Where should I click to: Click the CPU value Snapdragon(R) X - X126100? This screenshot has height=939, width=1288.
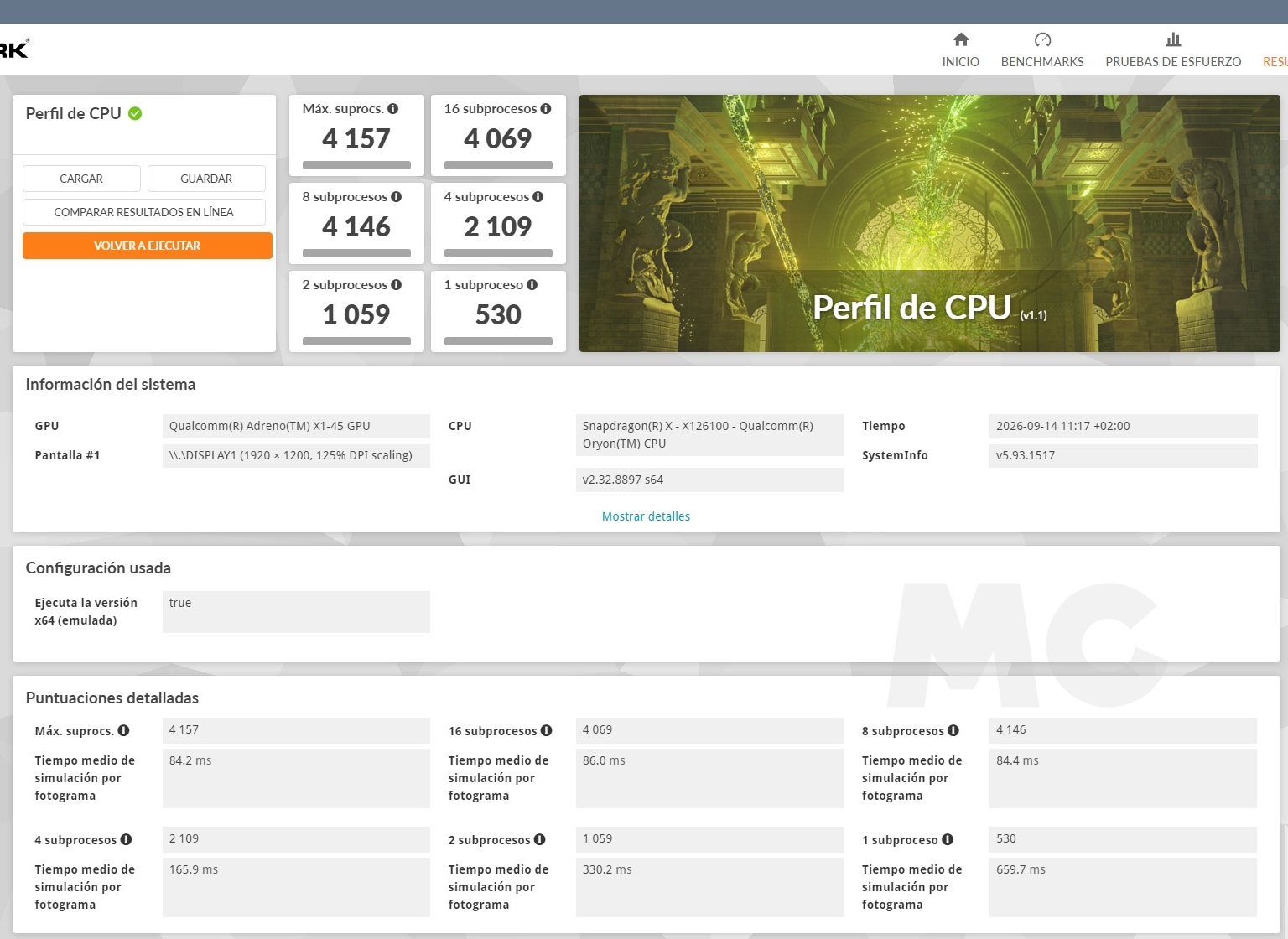click(709, 434)
